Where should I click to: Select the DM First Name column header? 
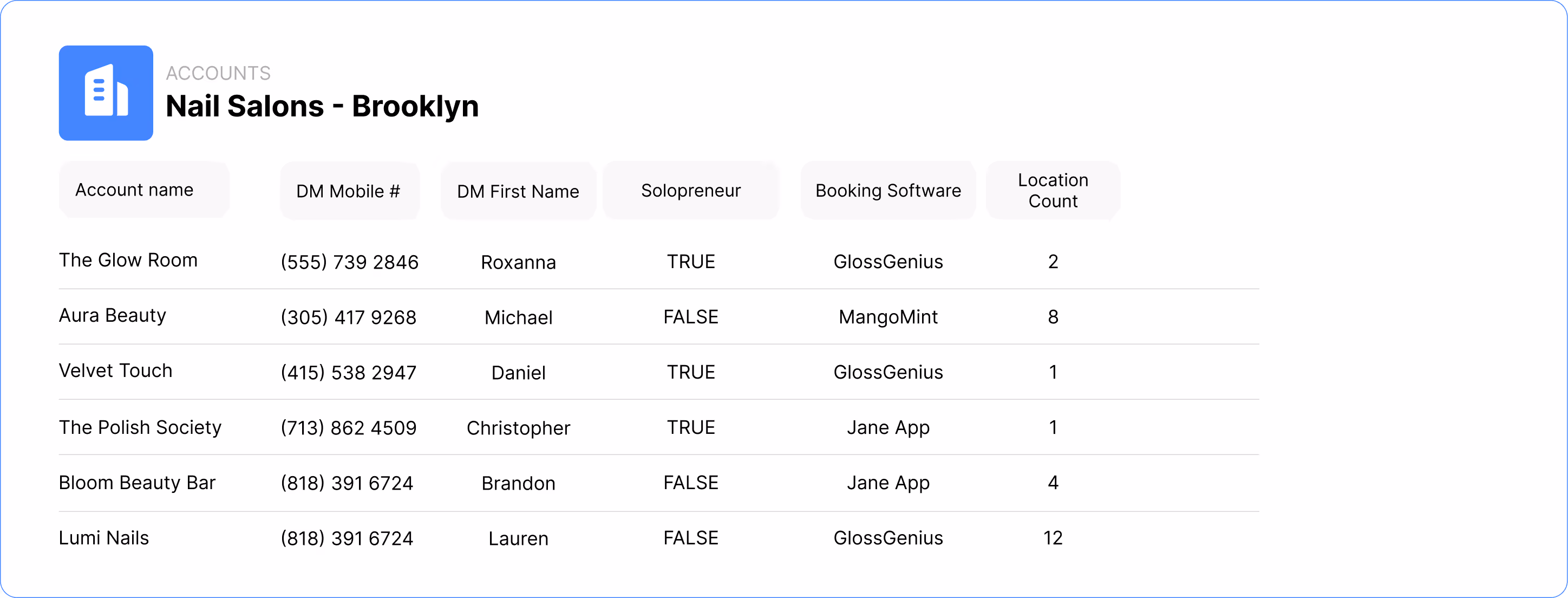pos(518,191)
